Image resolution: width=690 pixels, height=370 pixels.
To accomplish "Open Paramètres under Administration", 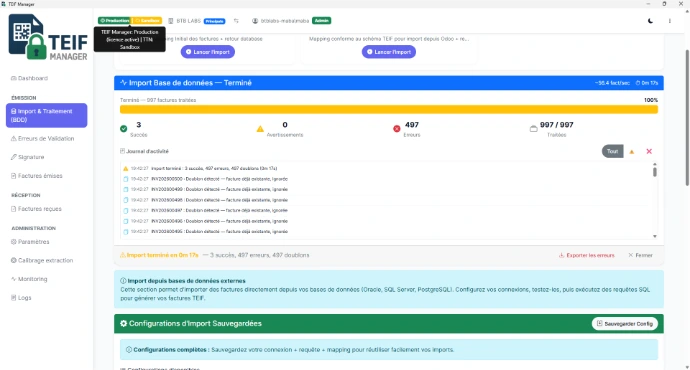I will 30,242.
